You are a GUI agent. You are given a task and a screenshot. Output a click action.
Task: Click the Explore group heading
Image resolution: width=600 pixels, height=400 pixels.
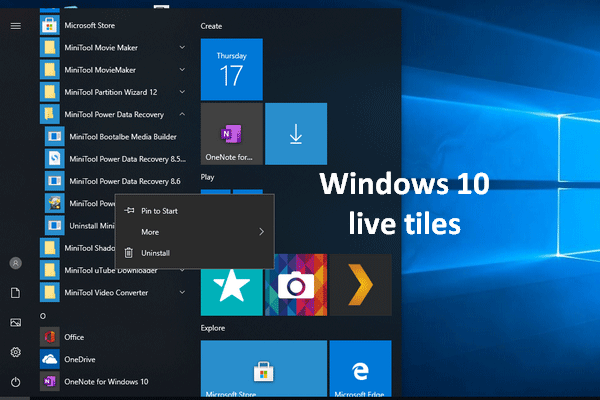tap(213, 328)
